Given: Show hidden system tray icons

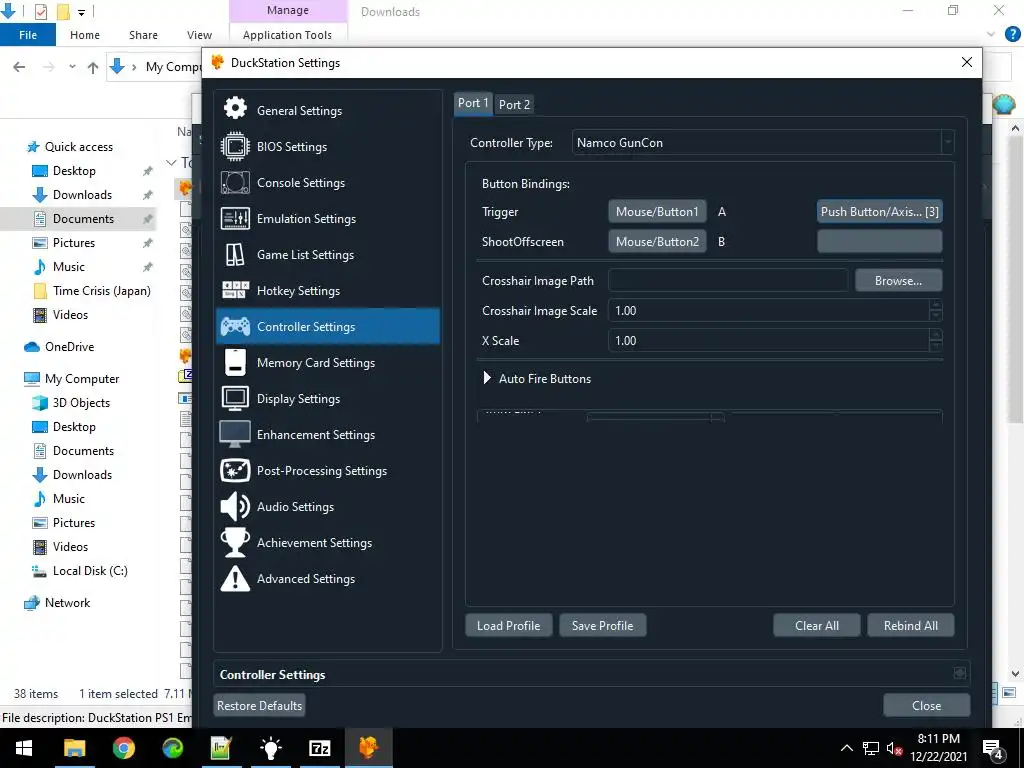Looking at the screenshot, I should (x=846, y=748).
